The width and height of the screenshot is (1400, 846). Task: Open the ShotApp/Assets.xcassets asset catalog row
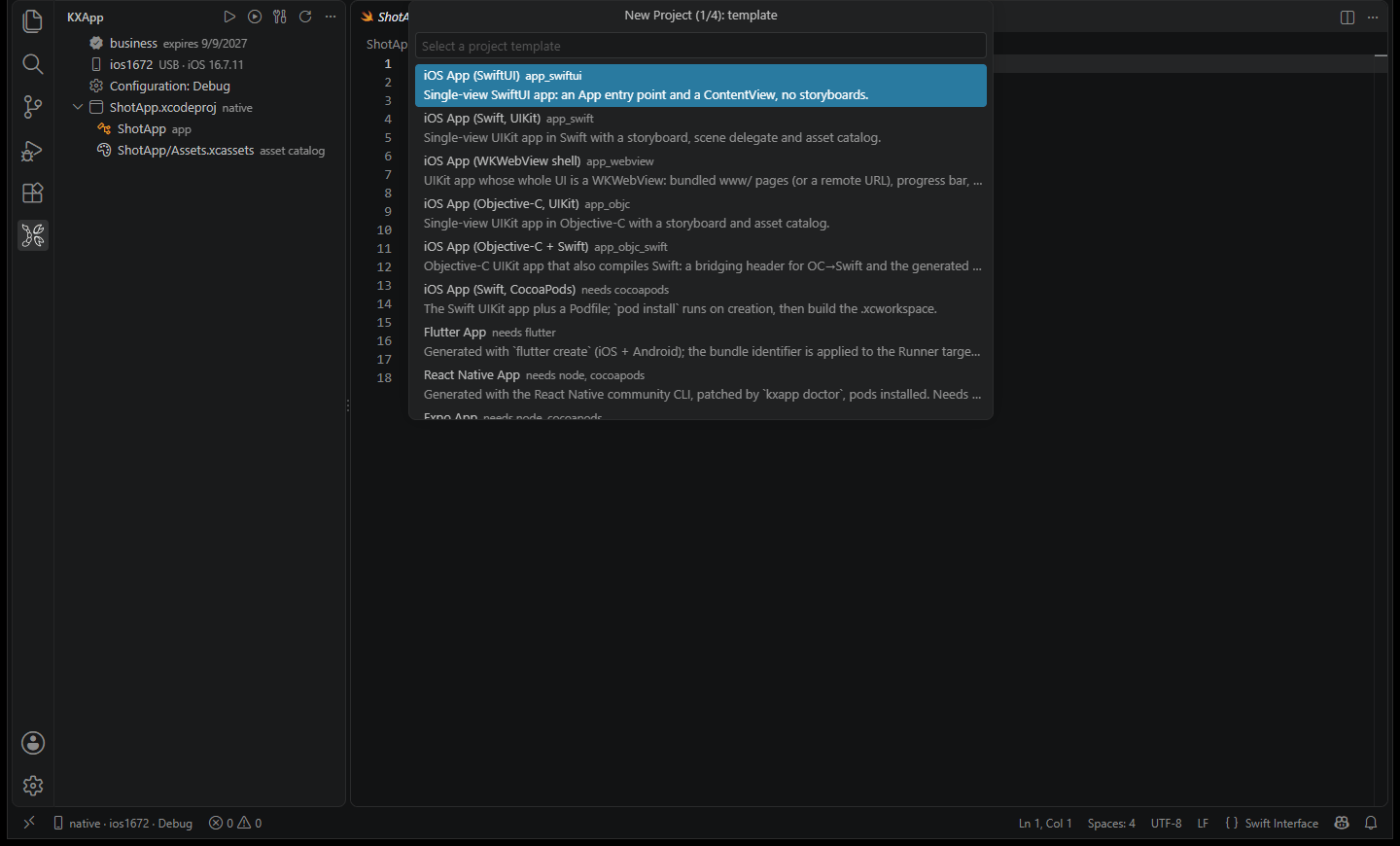click(x=200, y=150)
